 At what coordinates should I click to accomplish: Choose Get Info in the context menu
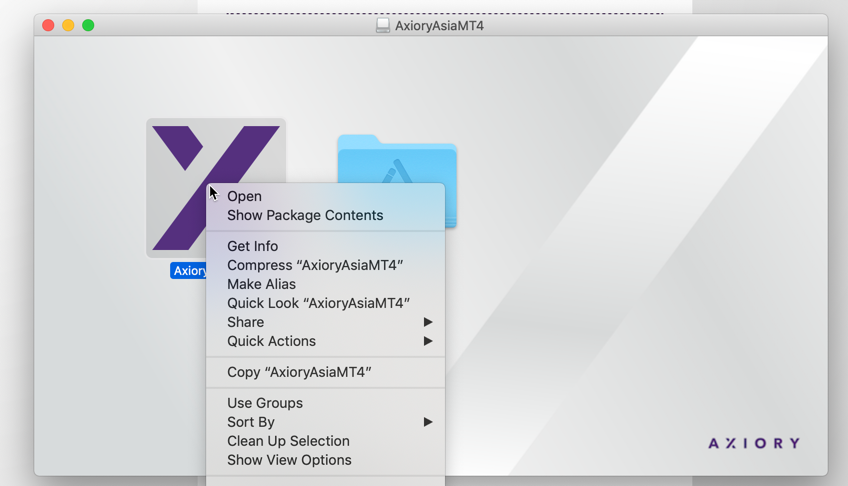point(326,246)
